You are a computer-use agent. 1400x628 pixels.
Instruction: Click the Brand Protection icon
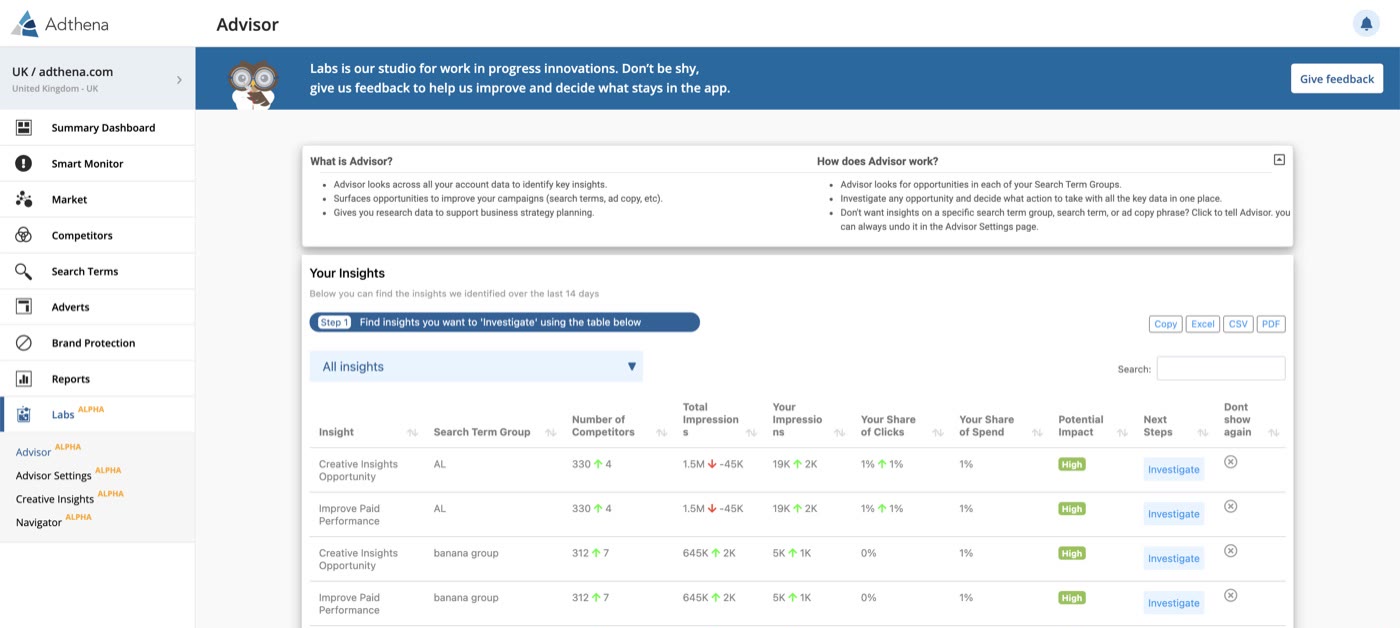coord(24,343)
